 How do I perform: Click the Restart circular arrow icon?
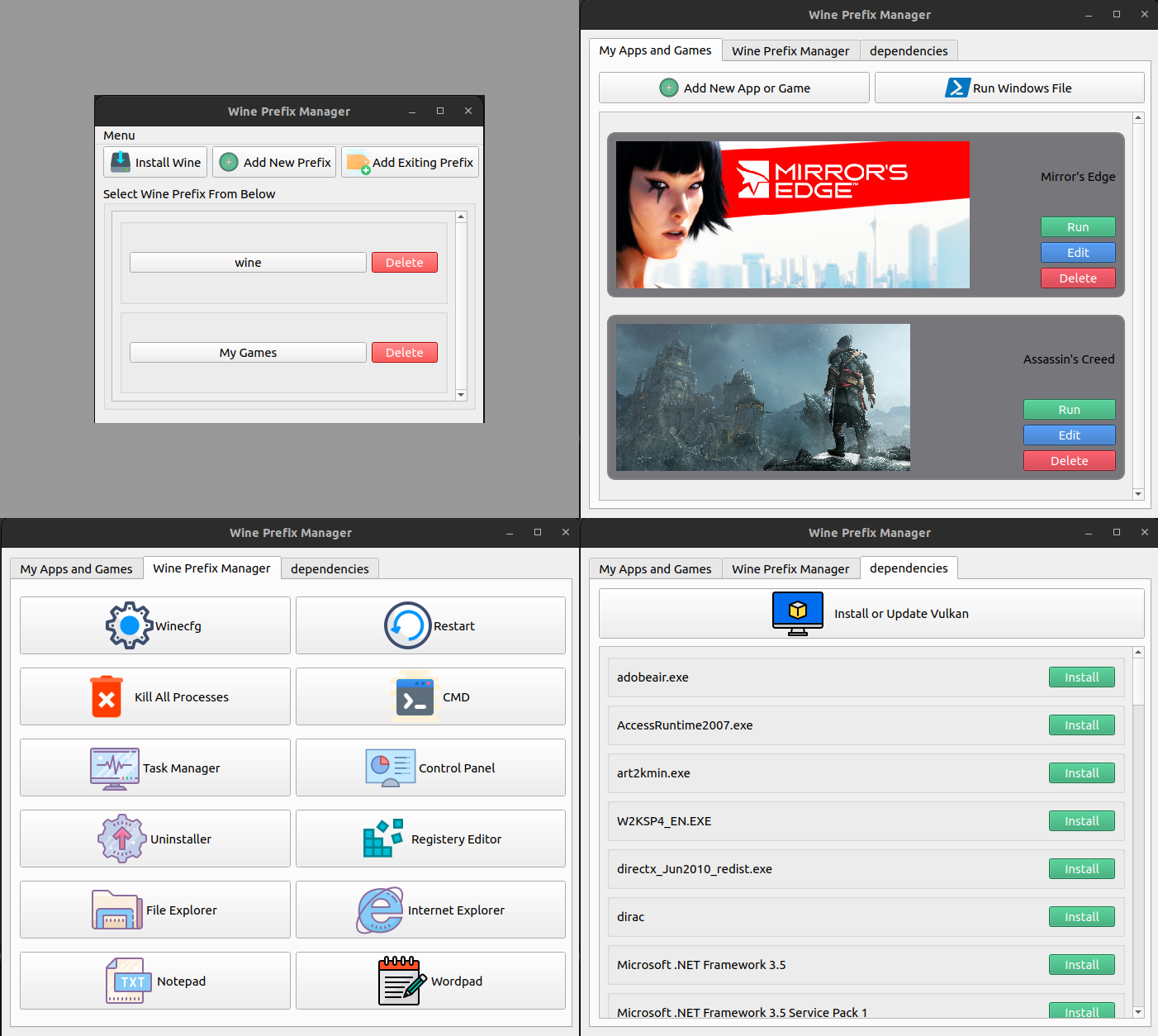point(408,625)
